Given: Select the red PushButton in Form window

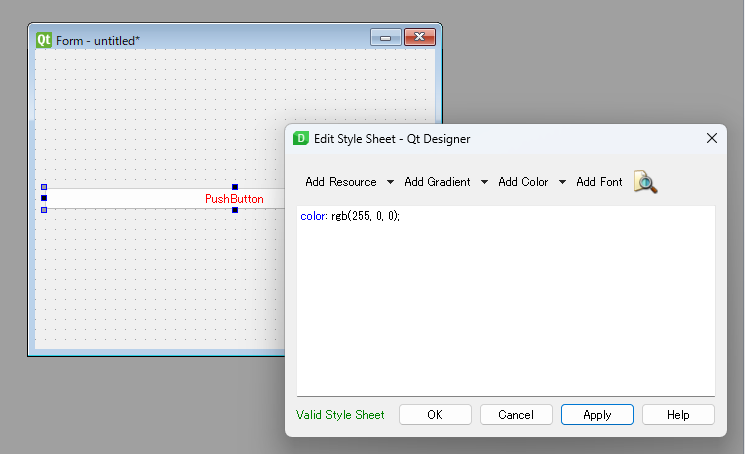Looking at the screenshot, I should pos(234,199).
